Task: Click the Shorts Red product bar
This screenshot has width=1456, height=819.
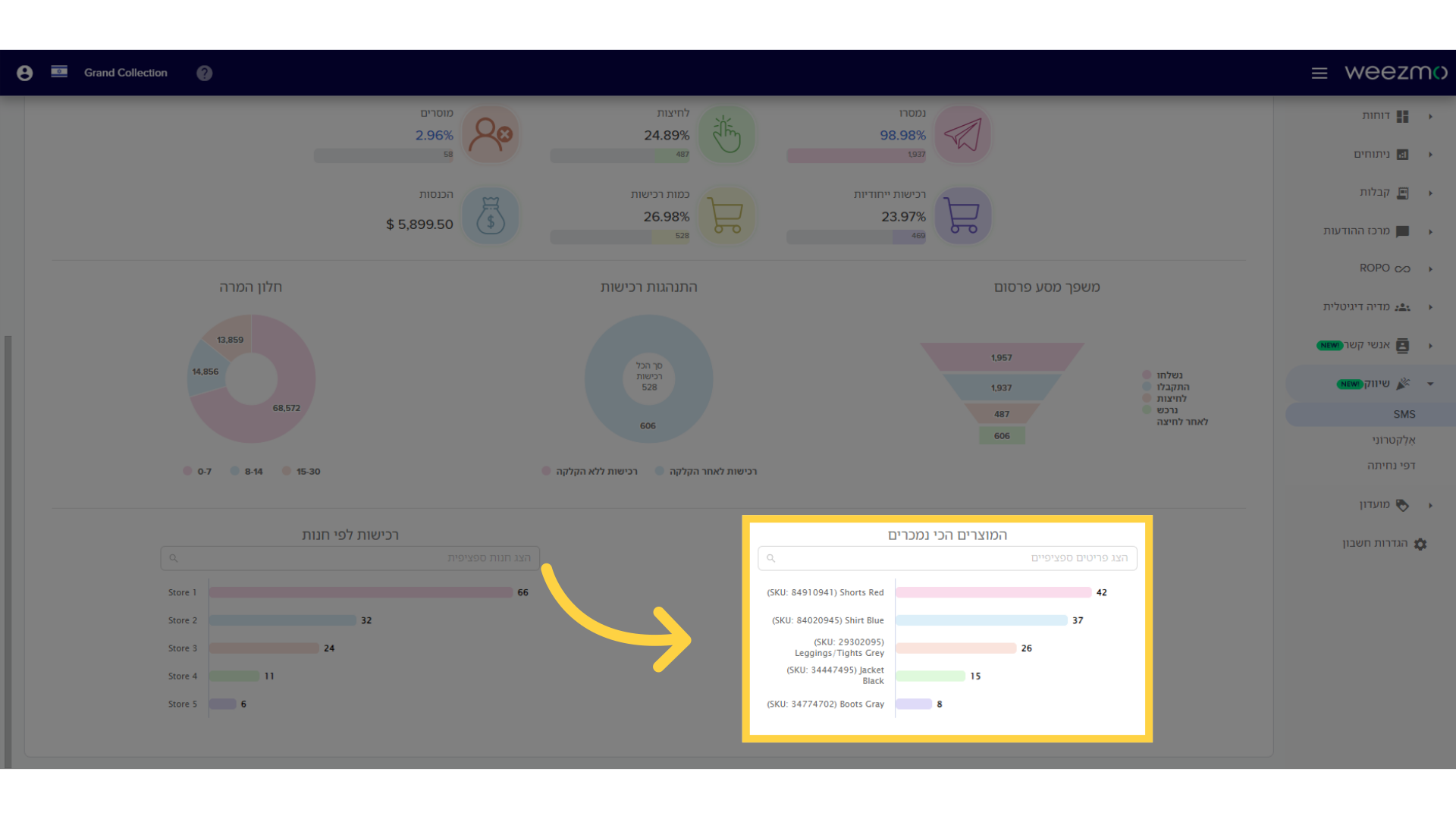Action: [x=993, y=592]
